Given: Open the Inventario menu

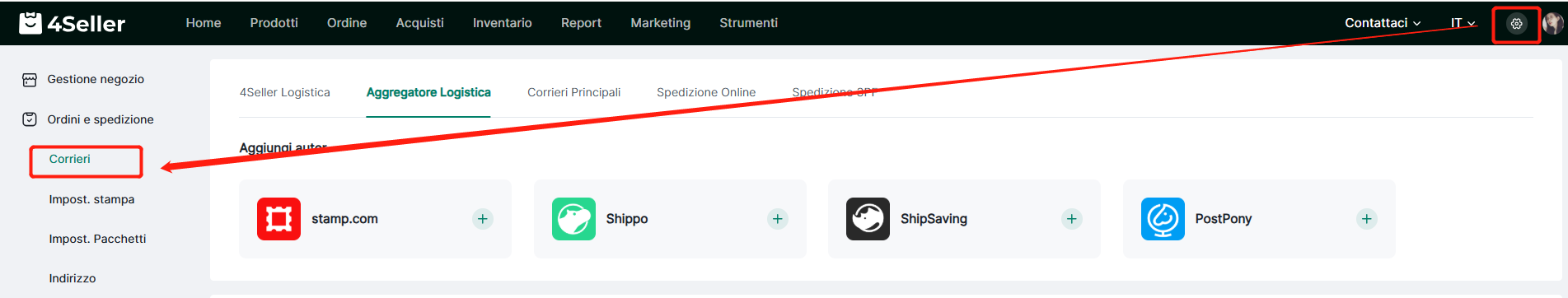Looking at the screenshot, I should (x=503, y=23).
